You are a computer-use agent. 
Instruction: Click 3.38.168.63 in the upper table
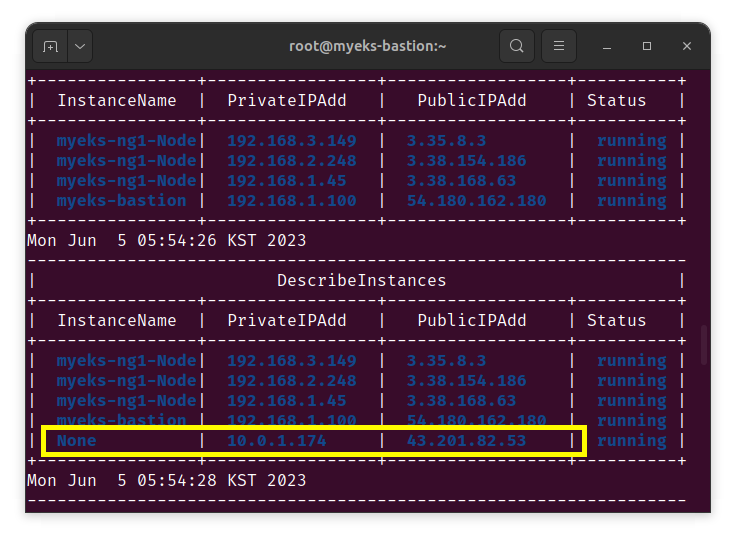461,181
